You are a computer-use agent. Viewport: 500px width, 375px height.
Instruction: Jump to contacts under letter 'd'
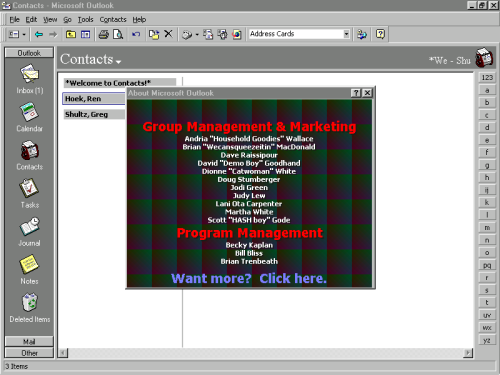pos(487,127)
